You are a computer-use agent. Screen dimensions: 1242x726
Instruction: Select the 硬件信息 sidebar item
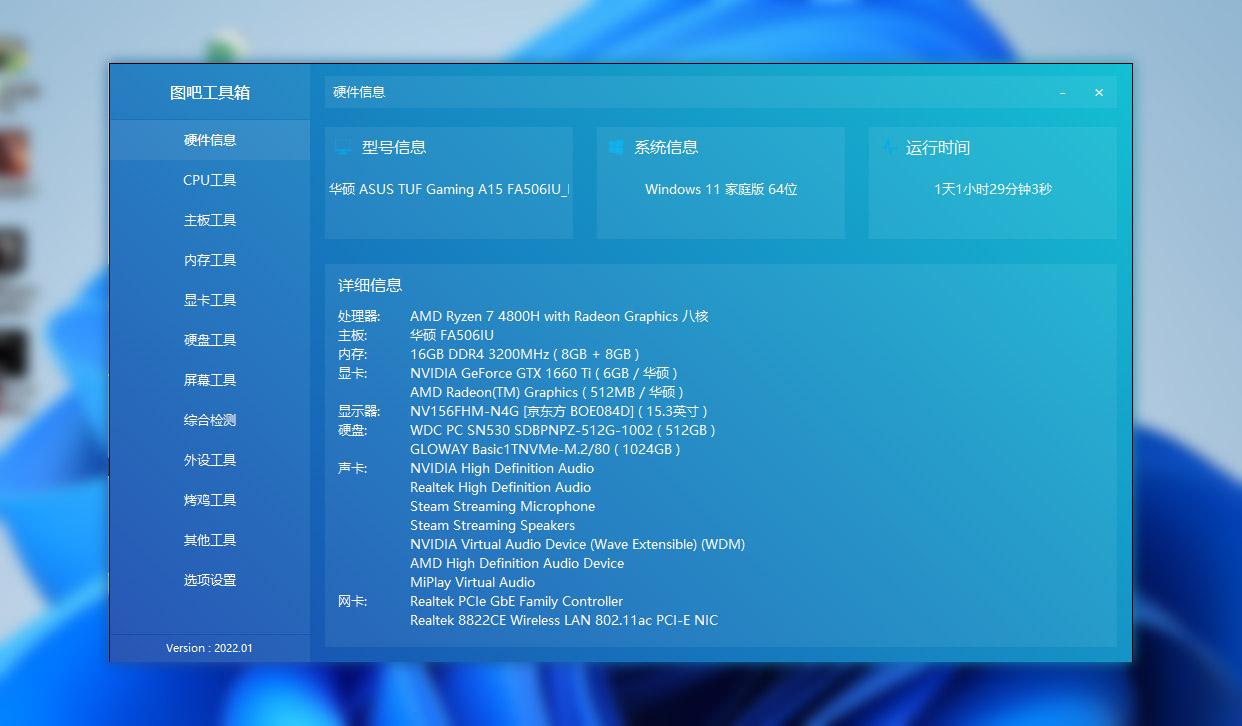210,140
